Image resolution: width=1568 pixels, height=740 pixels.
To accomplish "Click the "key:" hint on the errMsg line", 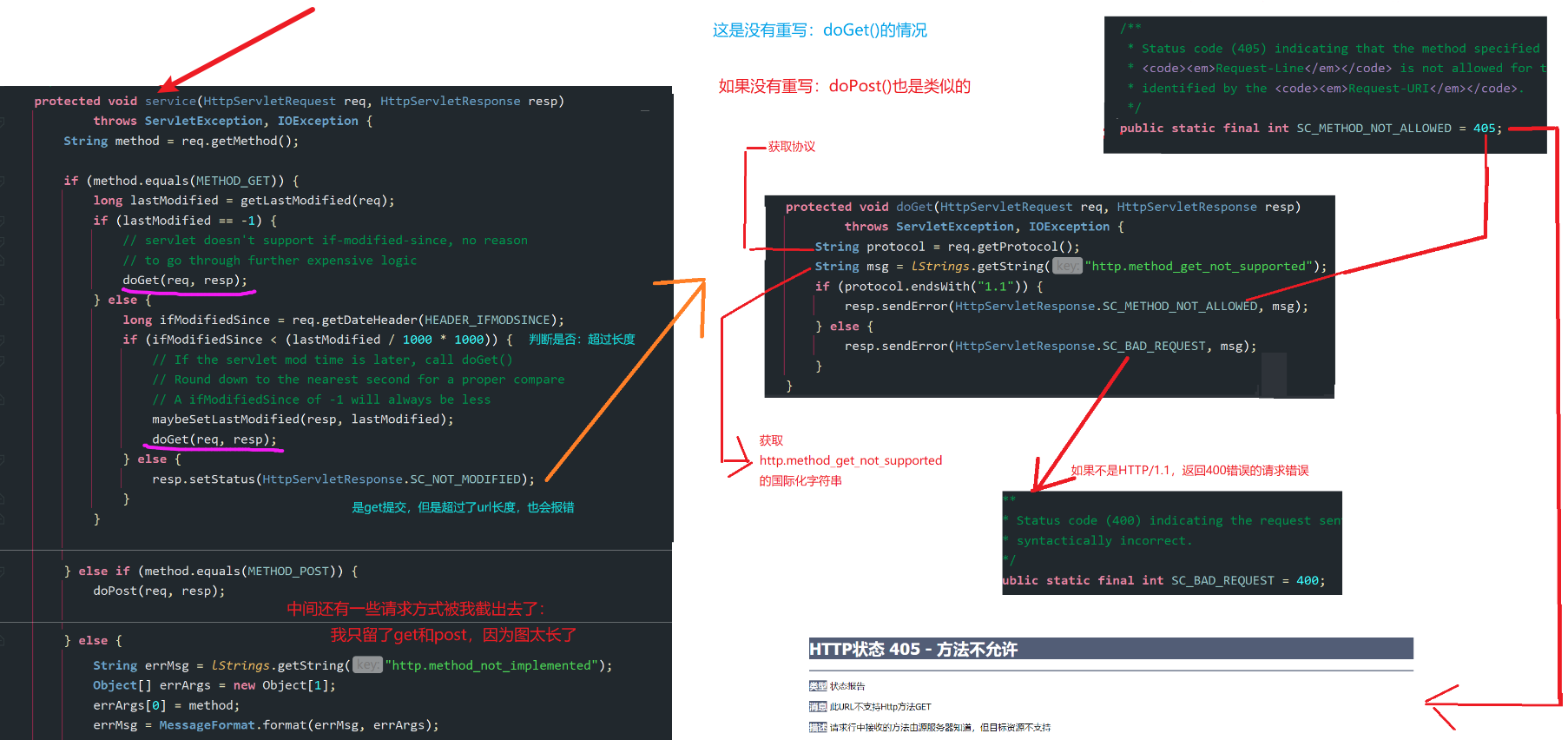I will click(367, 665).
